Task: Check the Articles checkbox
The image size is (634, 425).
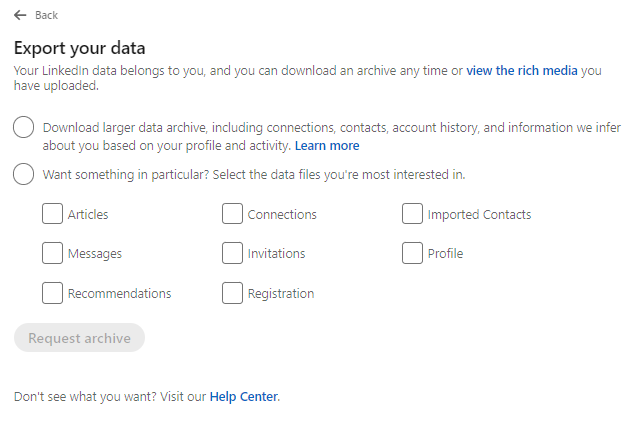Action: (x=52, y=214)
